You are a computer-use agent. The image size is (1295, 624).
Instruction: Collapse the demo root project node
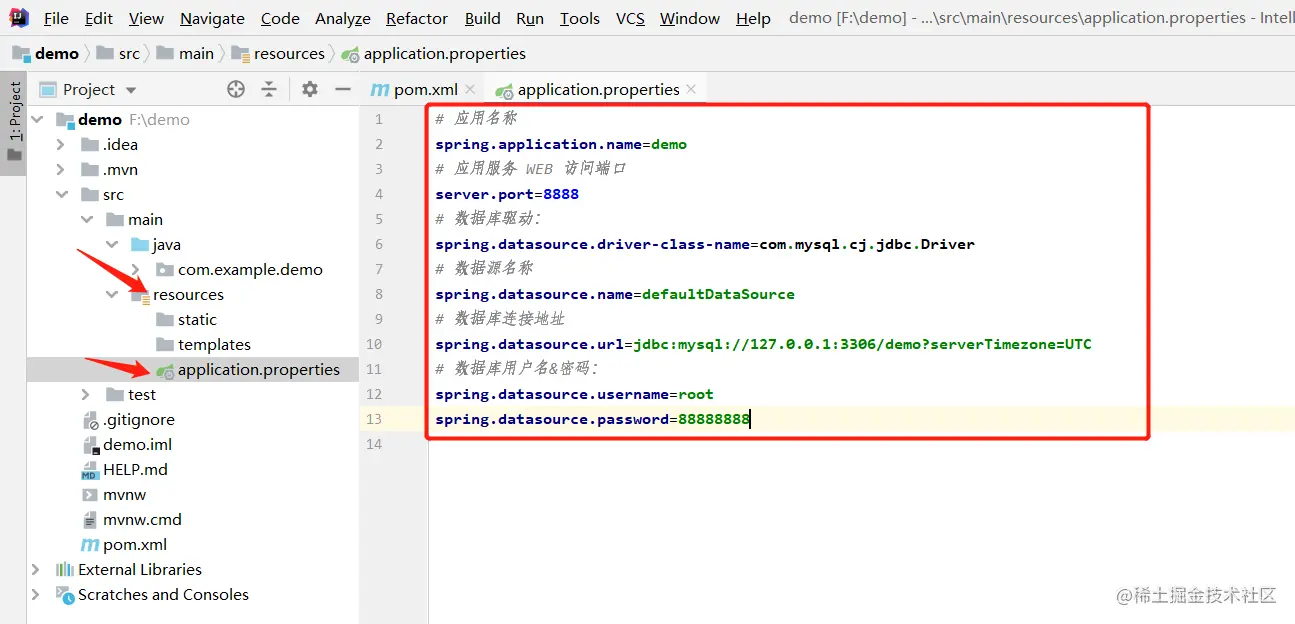pyautogui.click(x=37, y=119)
